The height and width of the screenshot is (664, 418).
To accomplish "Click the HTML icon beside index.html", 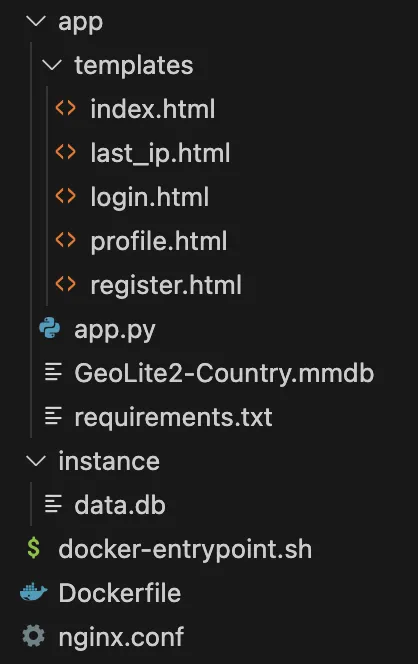I will (x=66, y=108).
